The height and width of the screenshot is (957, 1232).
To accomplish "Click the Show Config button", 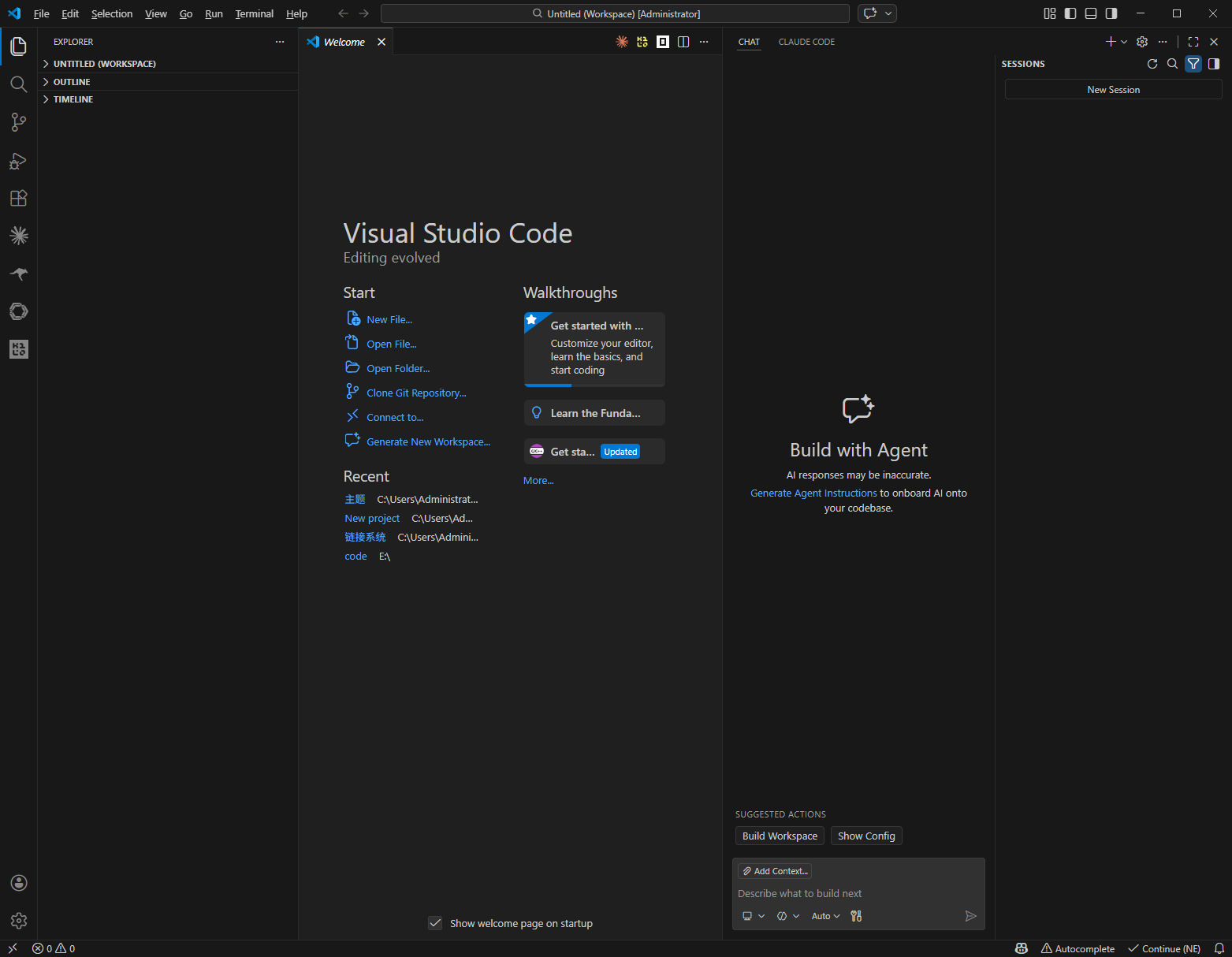I will click(866, 836).
